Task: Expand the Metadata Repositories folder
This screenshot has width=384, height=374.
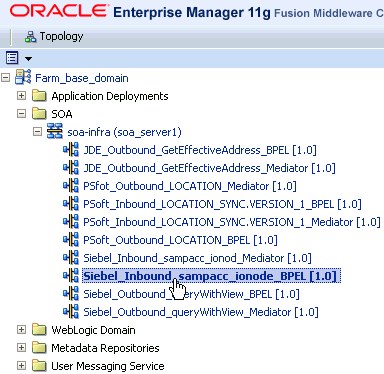Action: pyautogui.click(x=21, y=348)
